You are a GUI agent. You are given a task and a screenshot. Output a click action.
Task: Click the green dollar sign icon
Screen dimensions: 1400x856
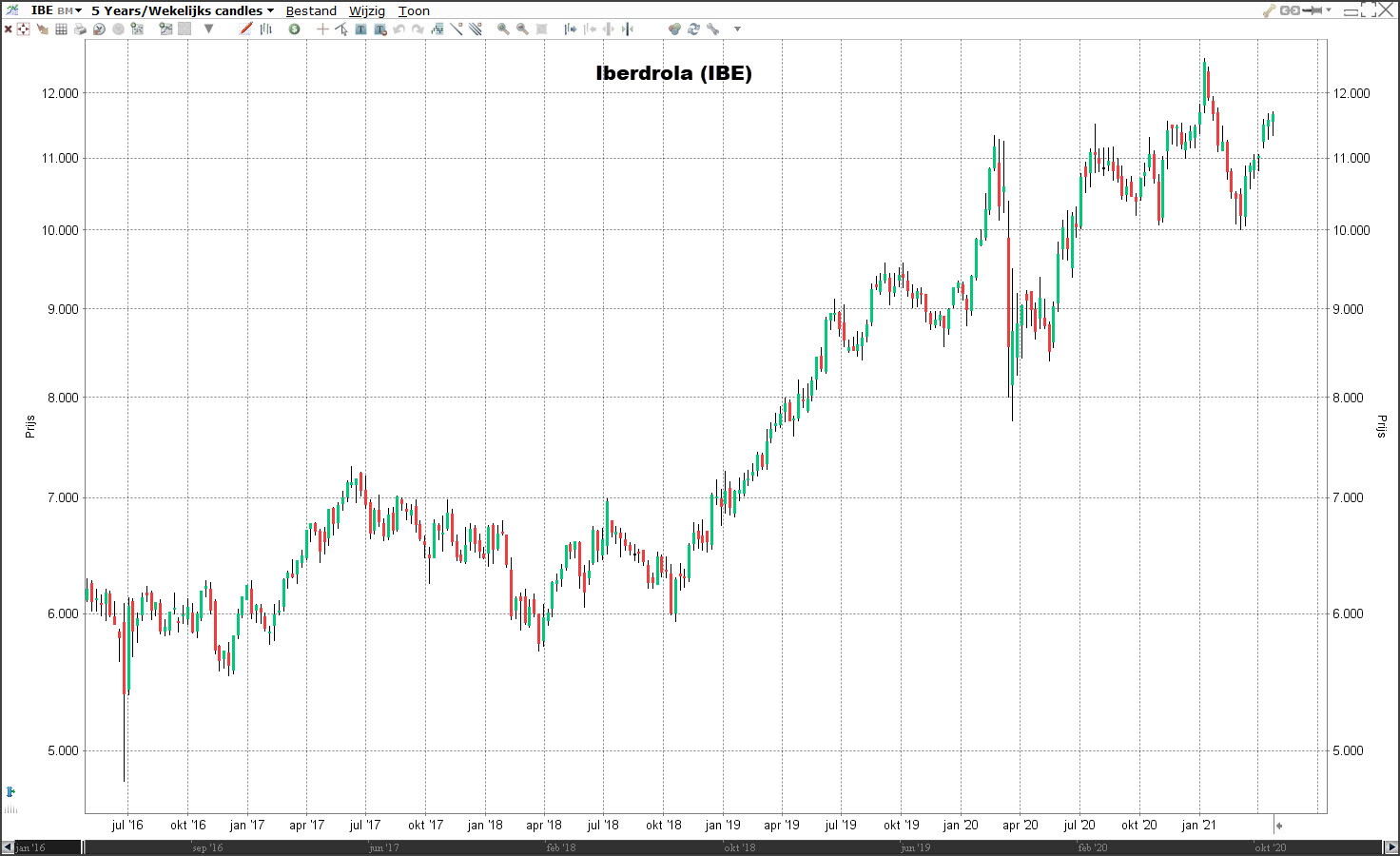(295, 29)
